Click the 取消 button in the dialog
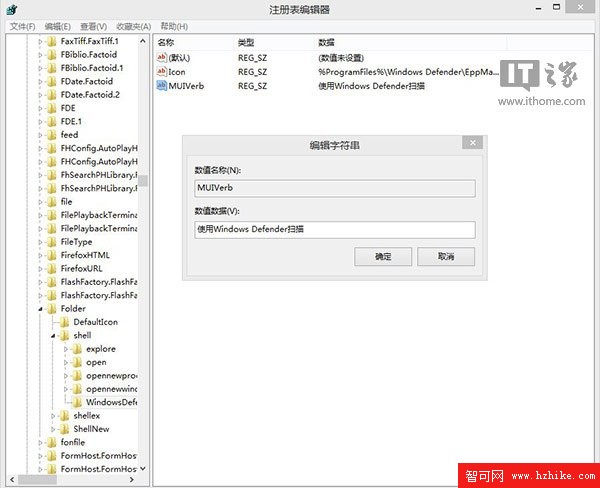Image resolution: width=600 pixels, height=488 pixels. (x=446, y=256)
